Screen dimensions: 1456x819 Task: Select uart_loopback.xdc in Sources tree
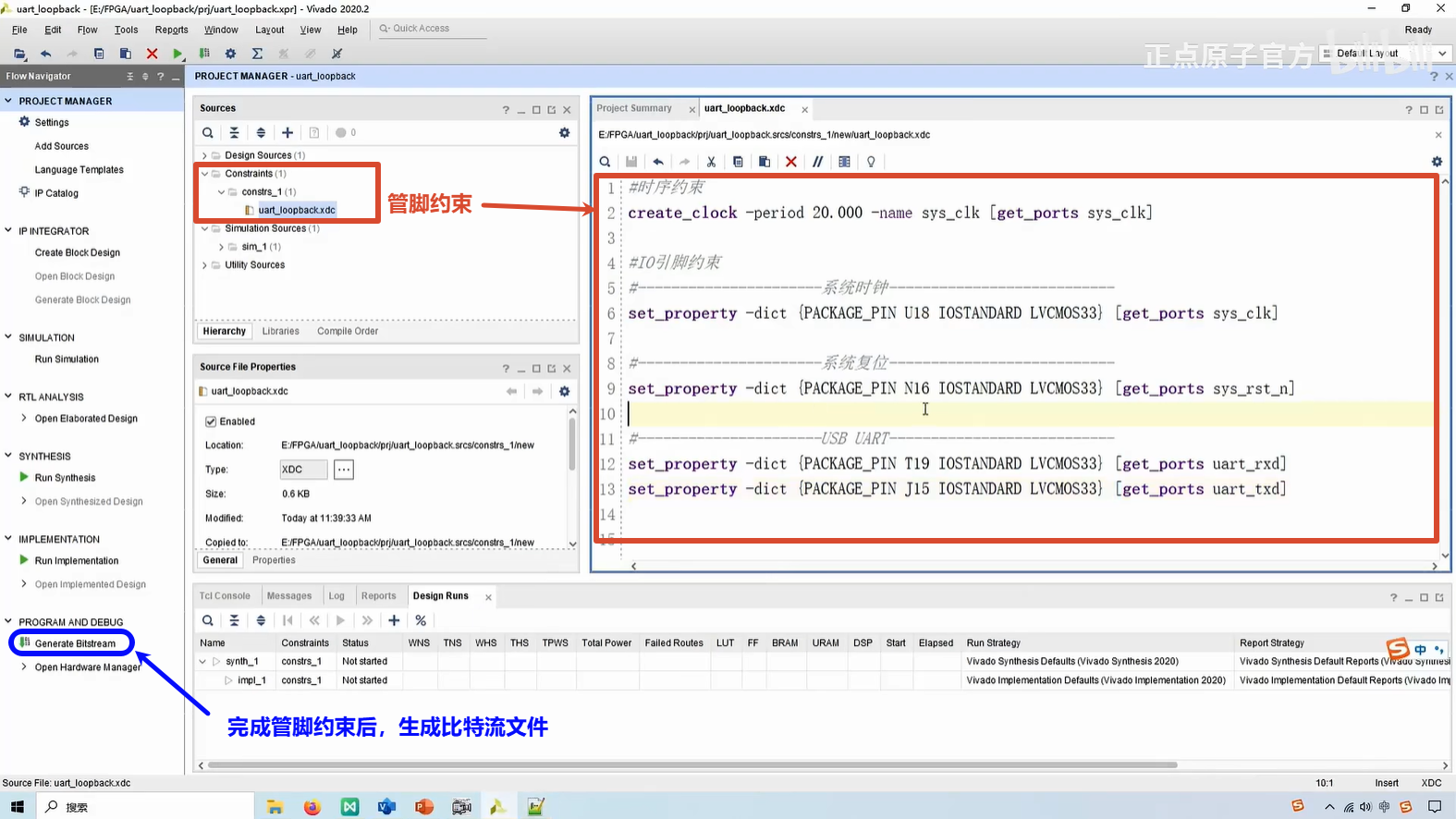(x=297, y=210)
